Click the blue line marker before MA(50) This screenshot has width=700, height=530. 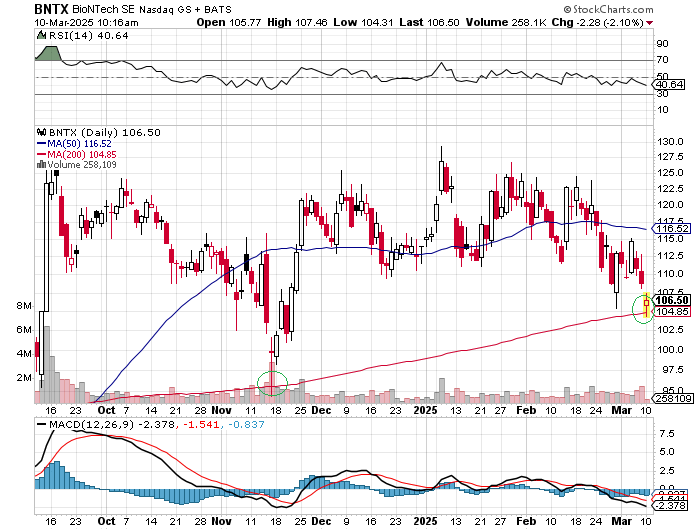click(x=42, y=143)
